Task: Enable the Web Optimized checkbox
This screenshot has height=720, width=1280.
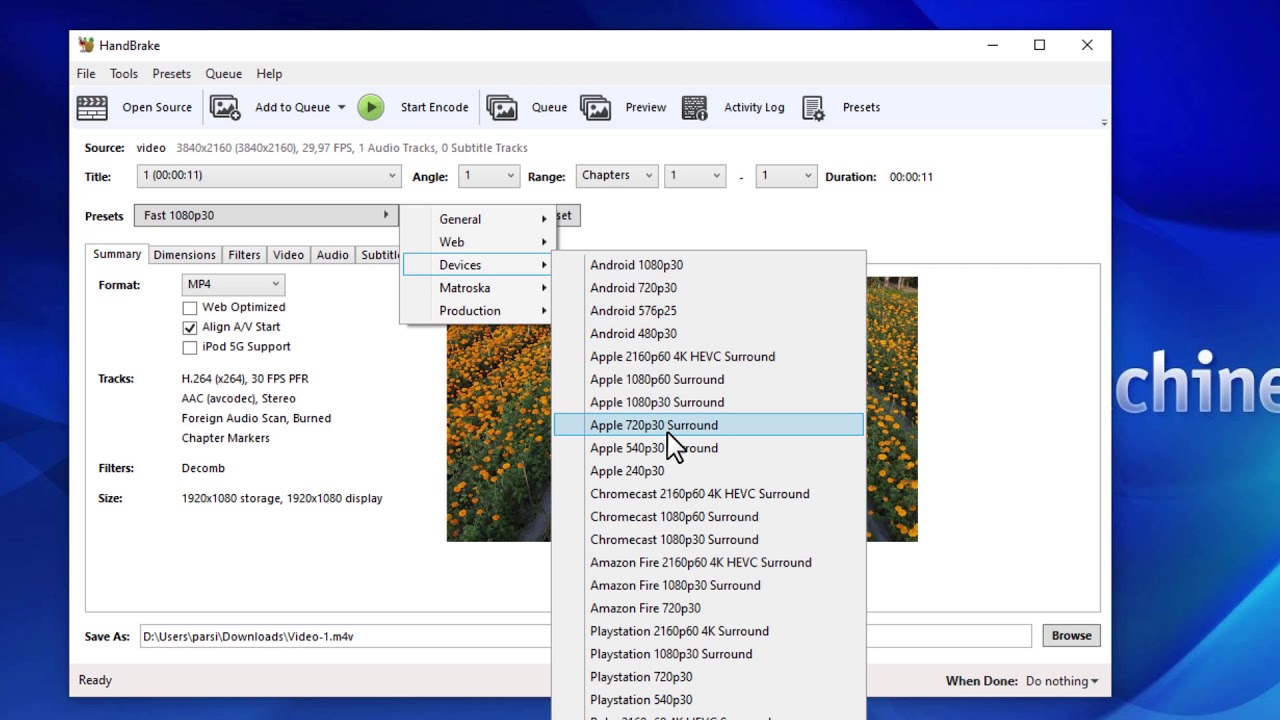Action: [189, 308]
